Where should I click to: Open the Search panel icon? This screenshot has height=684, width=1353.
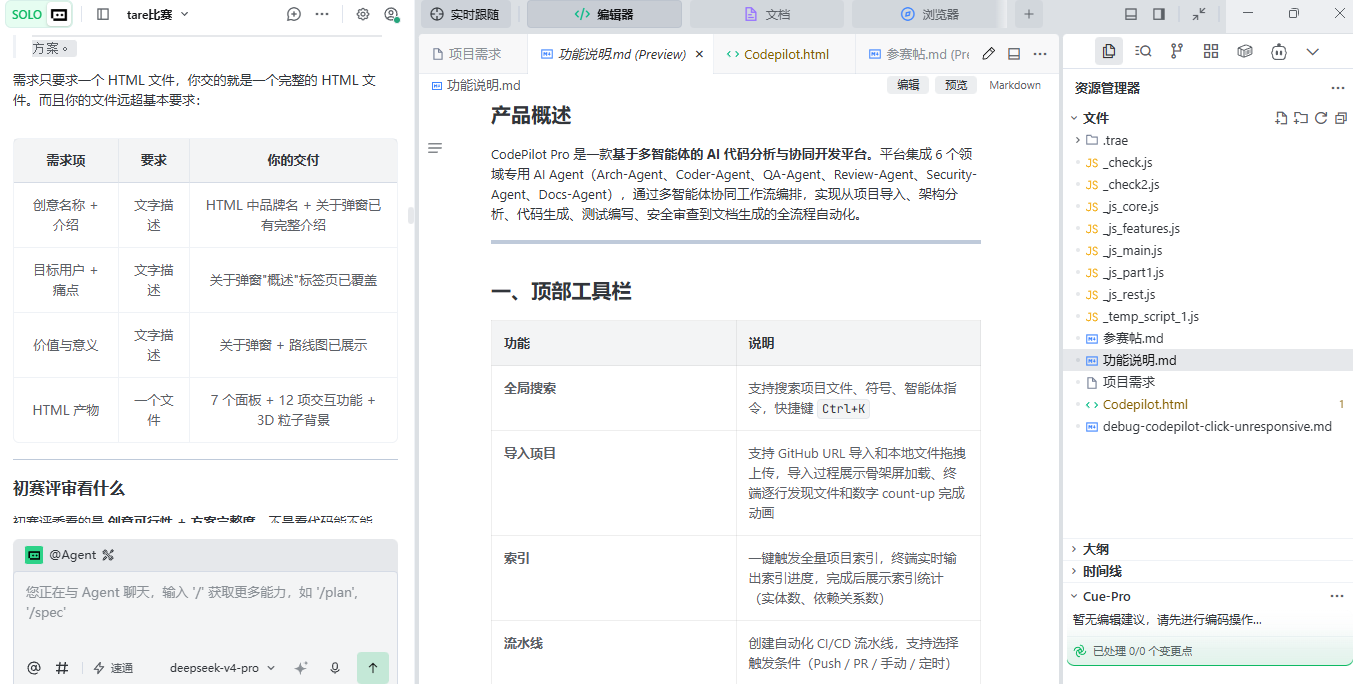pos(1143,51)
